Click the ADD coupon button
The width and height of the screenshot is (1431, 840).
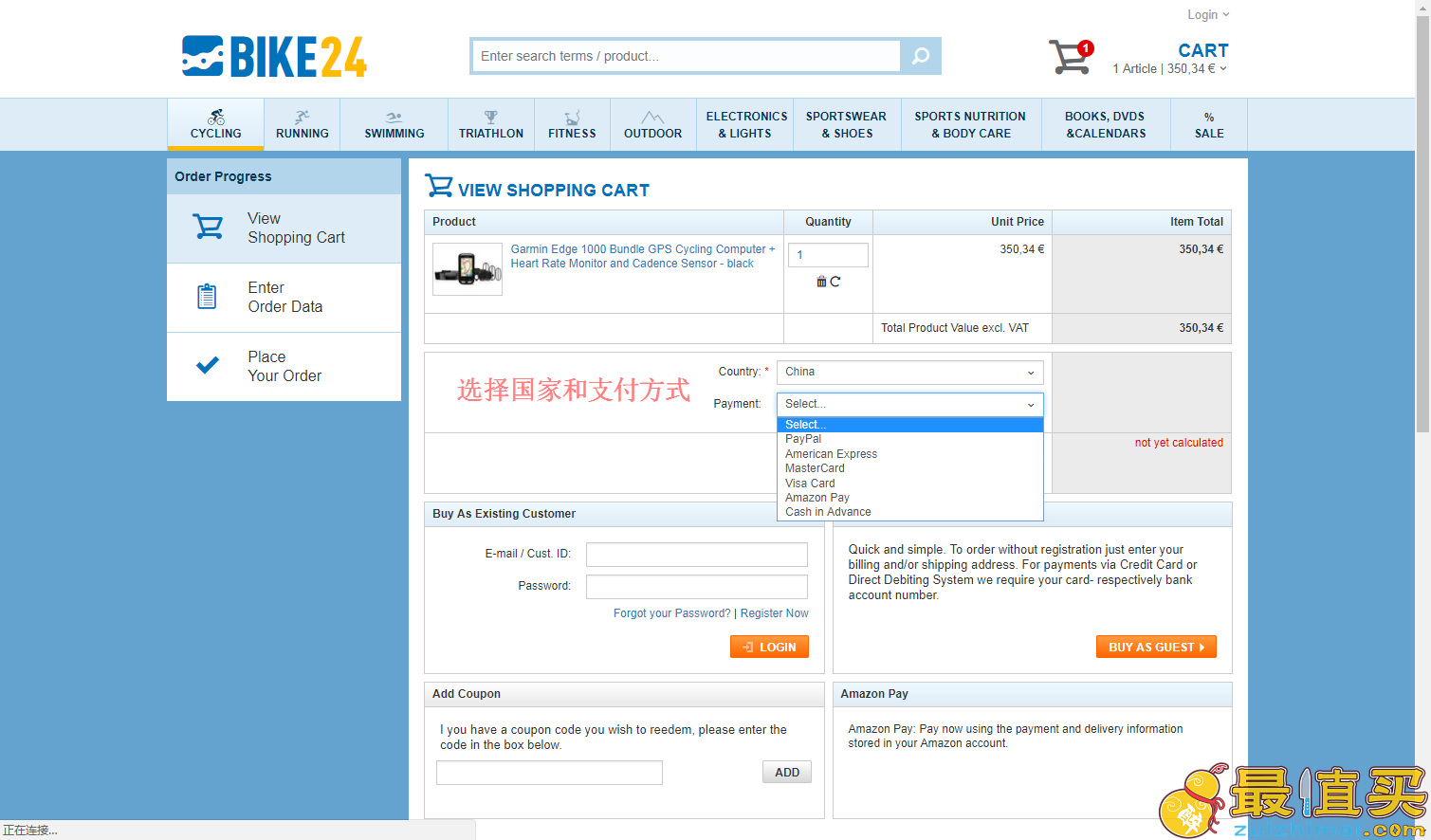coord(787,772)
